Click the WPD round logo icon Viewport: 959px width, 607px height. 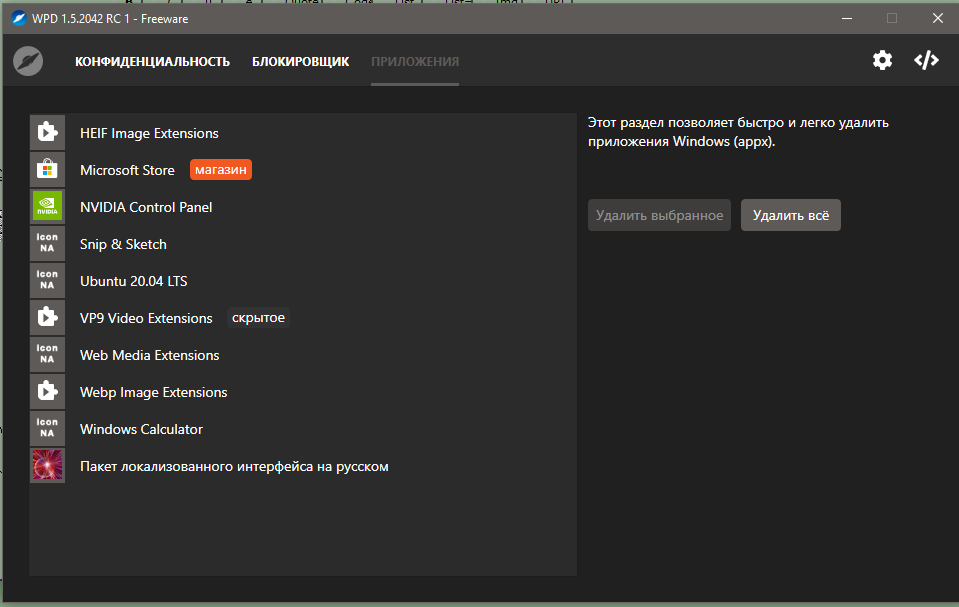pos(28,61)
